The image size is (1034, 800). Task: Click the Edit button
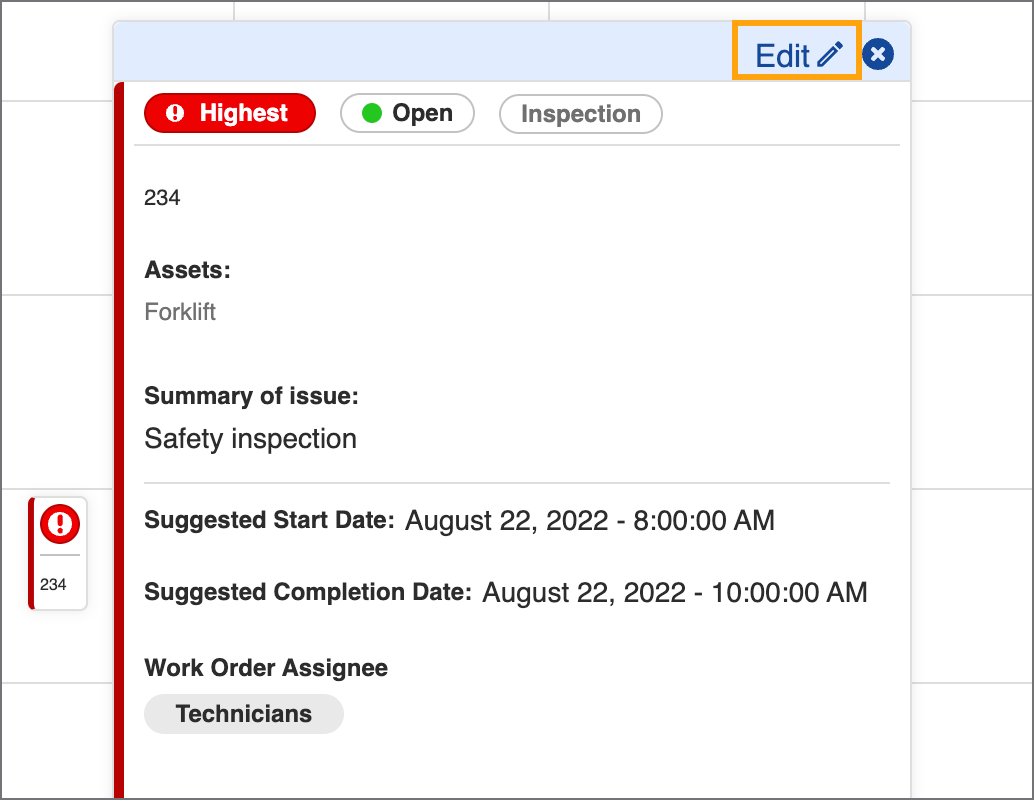click(x=796, y=54)
